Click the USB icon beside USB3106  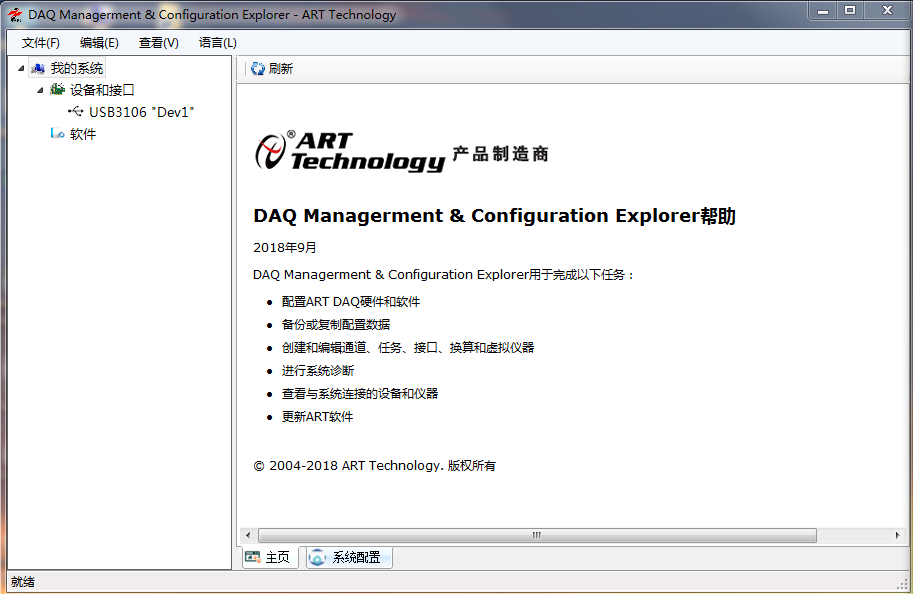[76, 112]
